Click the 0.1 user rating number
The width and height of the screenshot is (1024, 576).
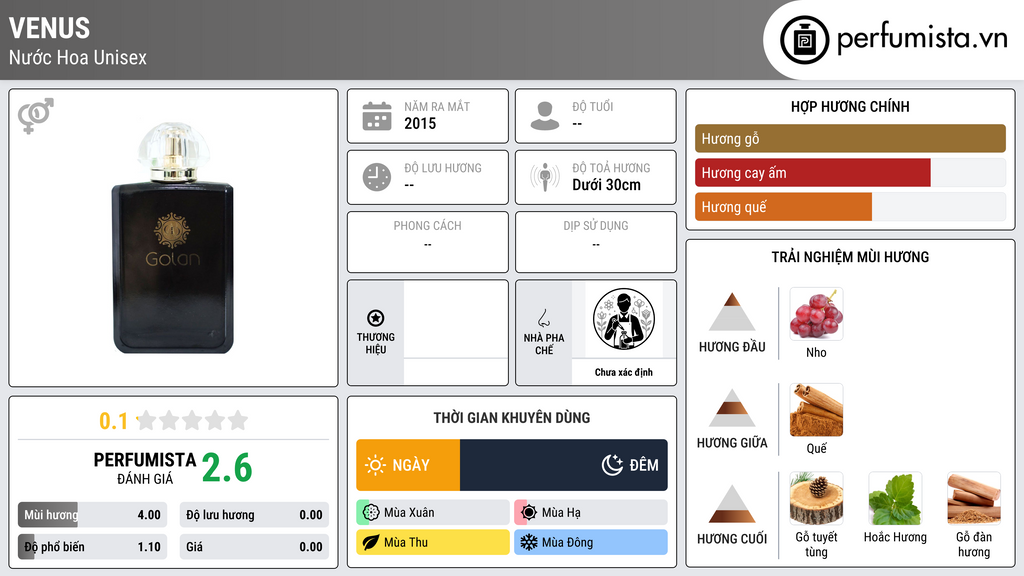(114, 421)
